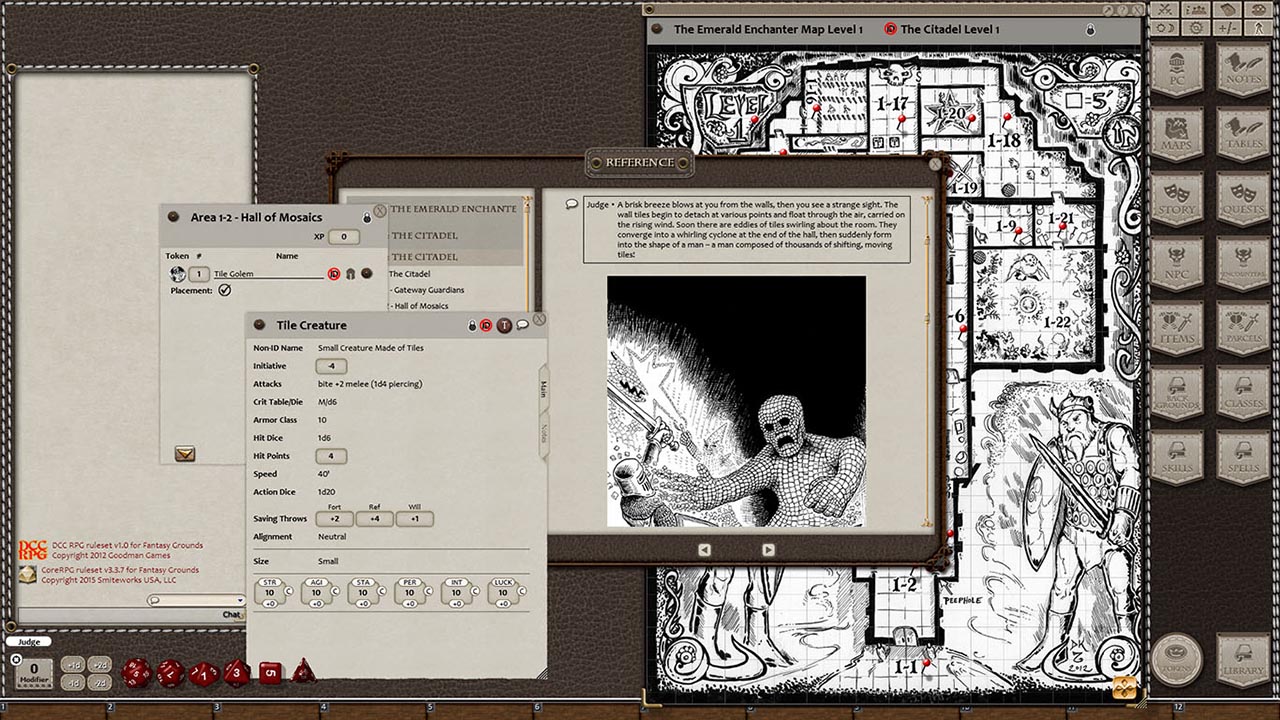Click the Hit Points value field
1280x720 pixels.
click(330, 456)
